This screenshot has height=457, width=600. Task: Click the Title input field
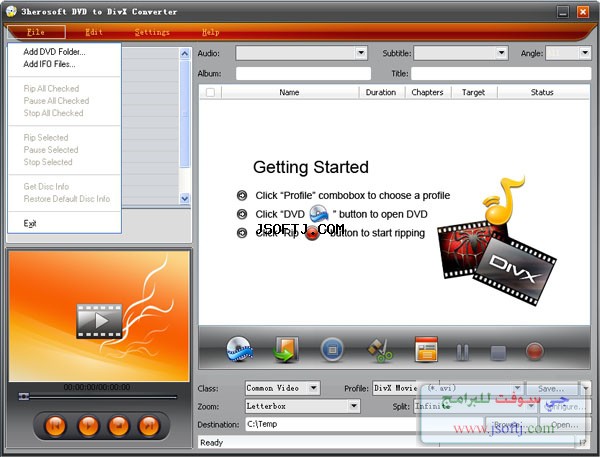[x=501, y=73]
